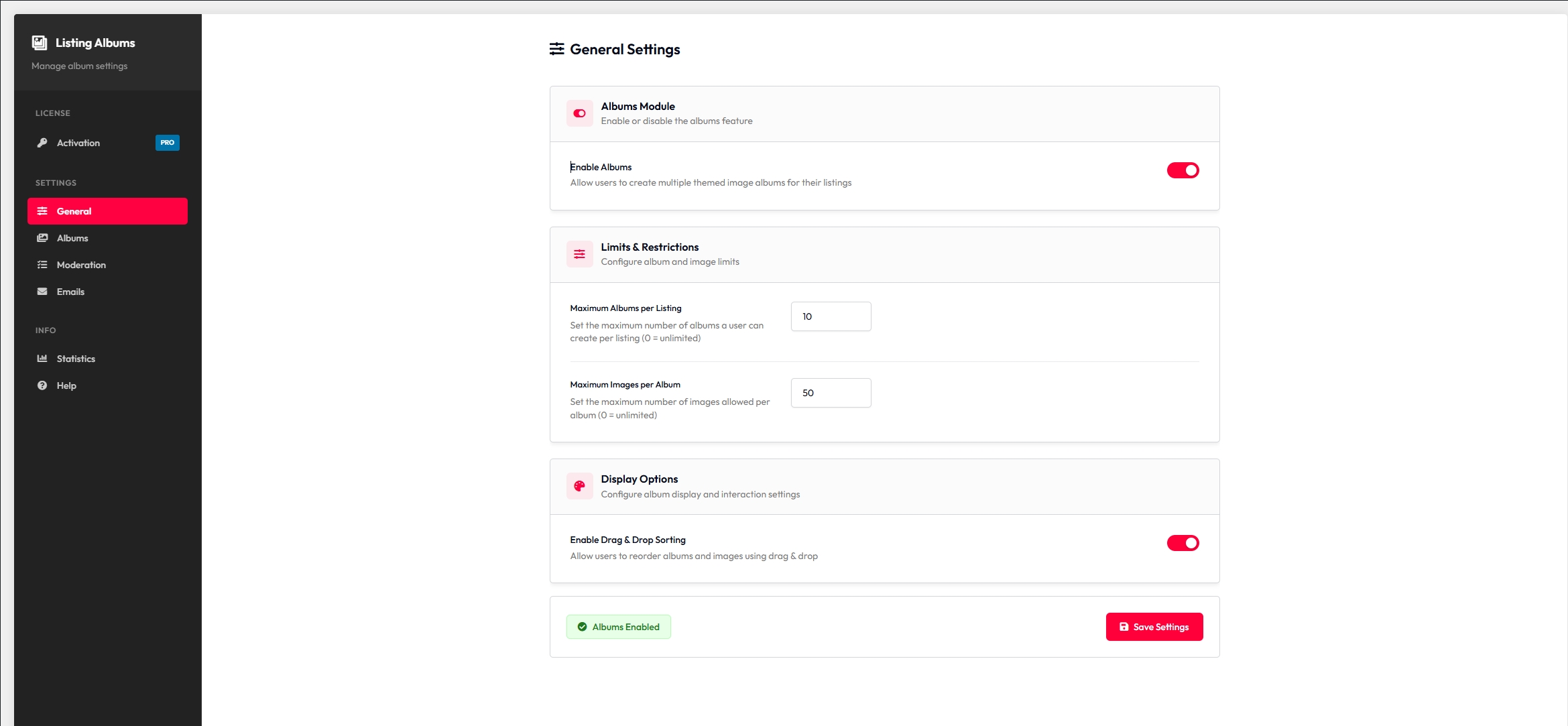Select the Activation key icon in sidebar
1568x726 pixels.
coord(42,142)
